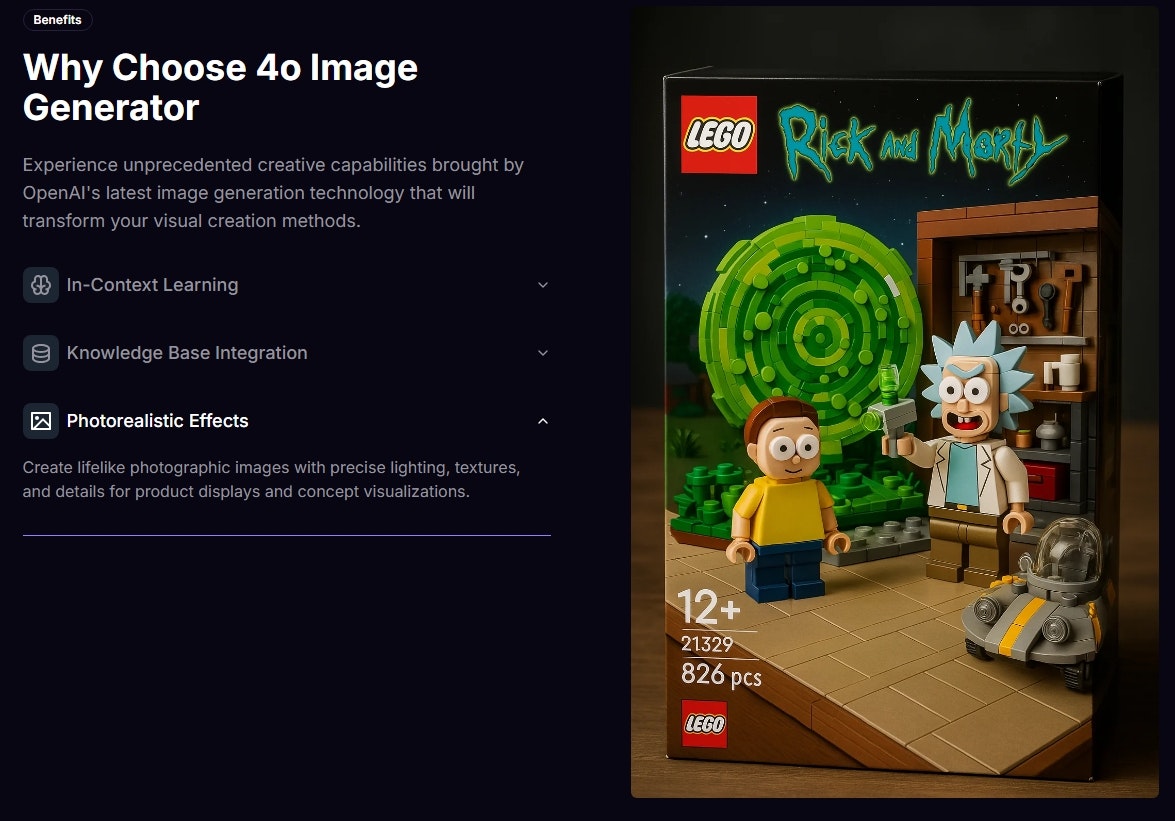Click the Rick and Morty title on the box
The image size is (1175, 821).
coord(921,142)
